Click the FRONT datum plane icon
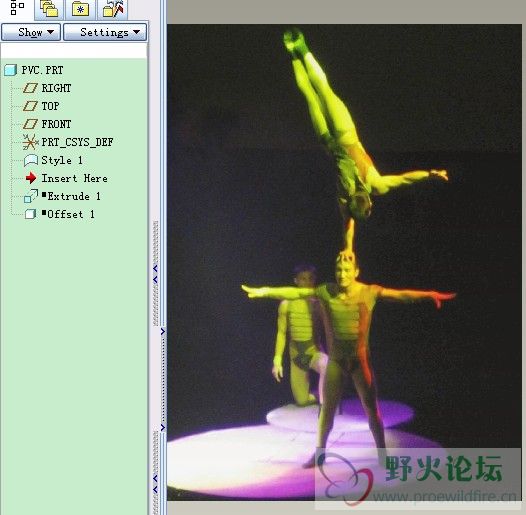526x515 pixels. (x=30, y=124)
